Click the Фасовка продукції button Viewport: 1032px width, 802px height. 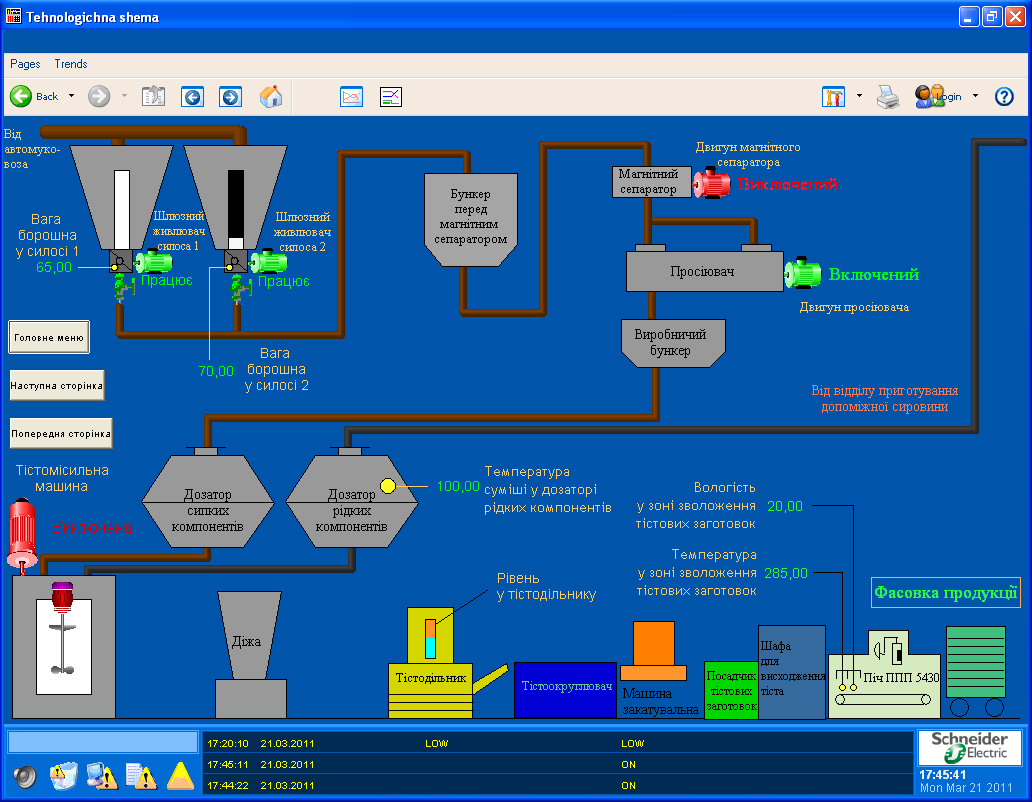click(945, 592)
